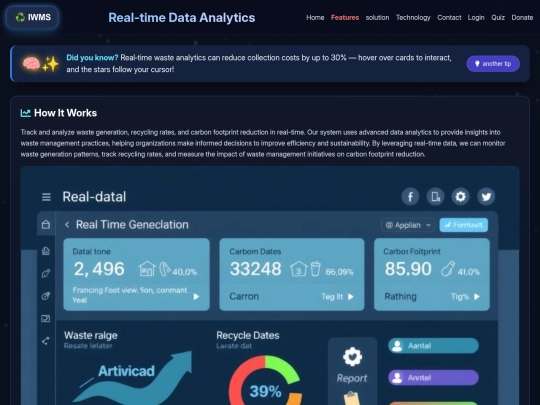Screen dimensions: 540x405
Task: Select the teal Aantal user pill
Action: click(433, 346)
